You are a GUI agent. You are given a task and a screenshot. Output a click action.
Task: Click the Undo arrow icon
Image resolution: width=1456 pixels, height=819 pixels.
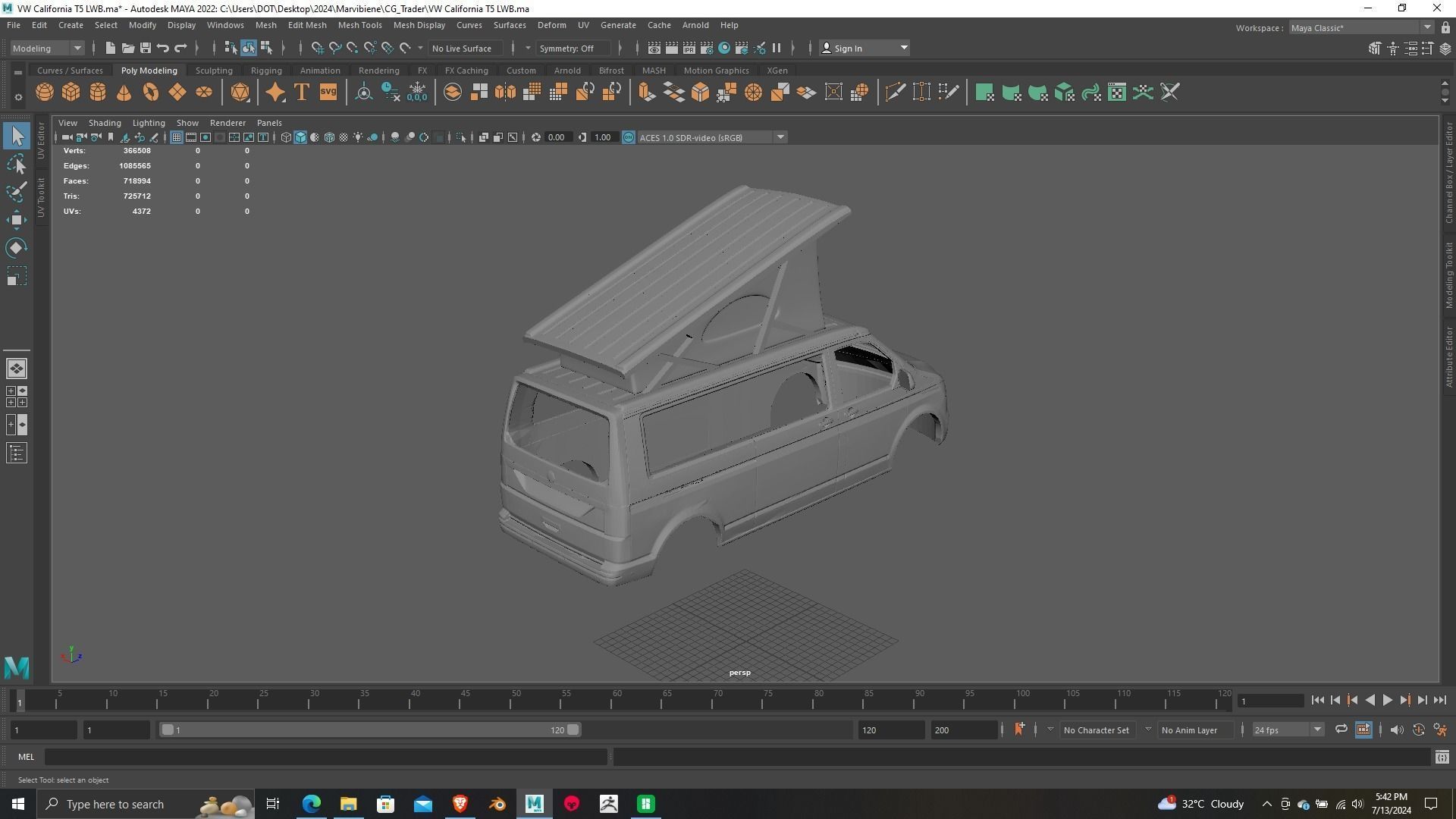pyautogui.click(x=163, y=48)
